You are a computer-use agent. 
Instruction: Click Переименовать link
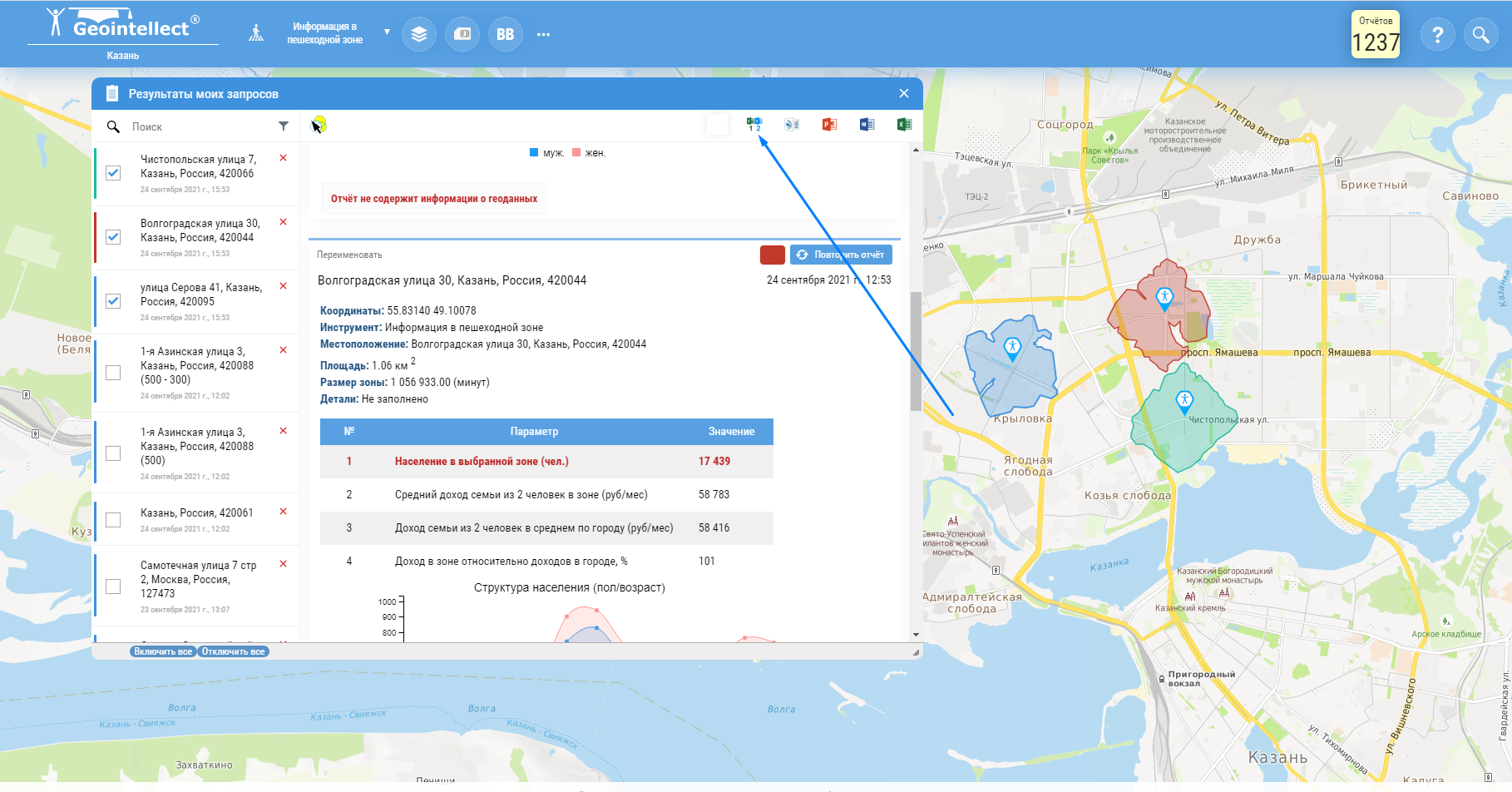(349, 255)
